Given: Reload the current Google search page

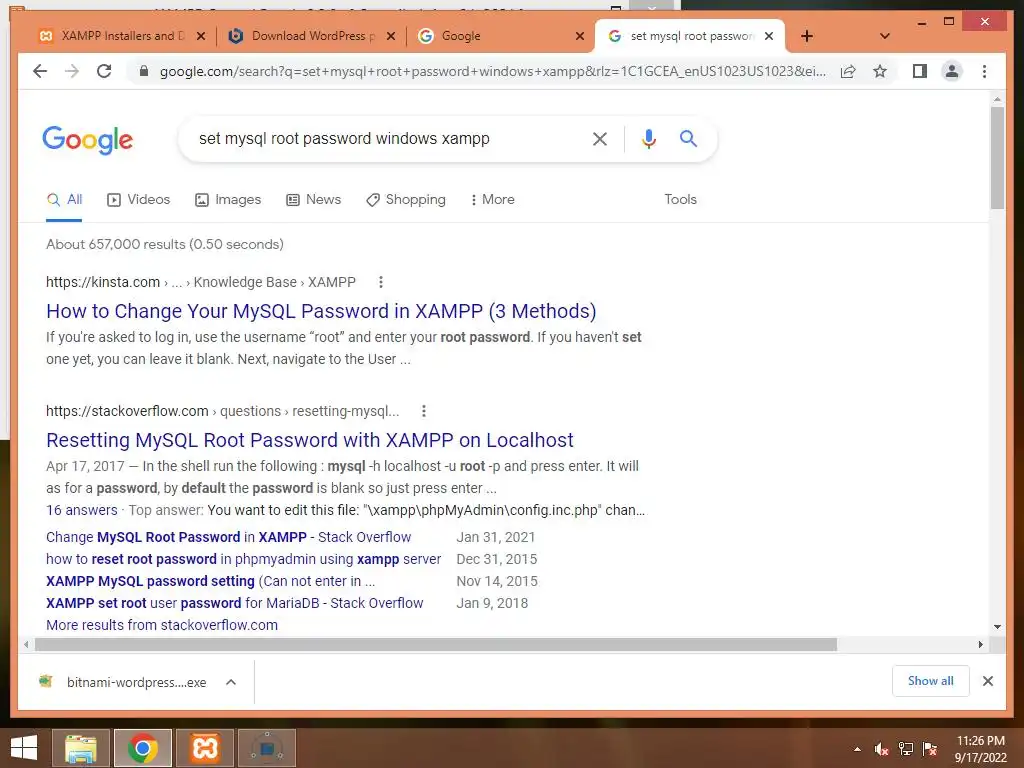Looking at the screenshot, I should 104,71.
